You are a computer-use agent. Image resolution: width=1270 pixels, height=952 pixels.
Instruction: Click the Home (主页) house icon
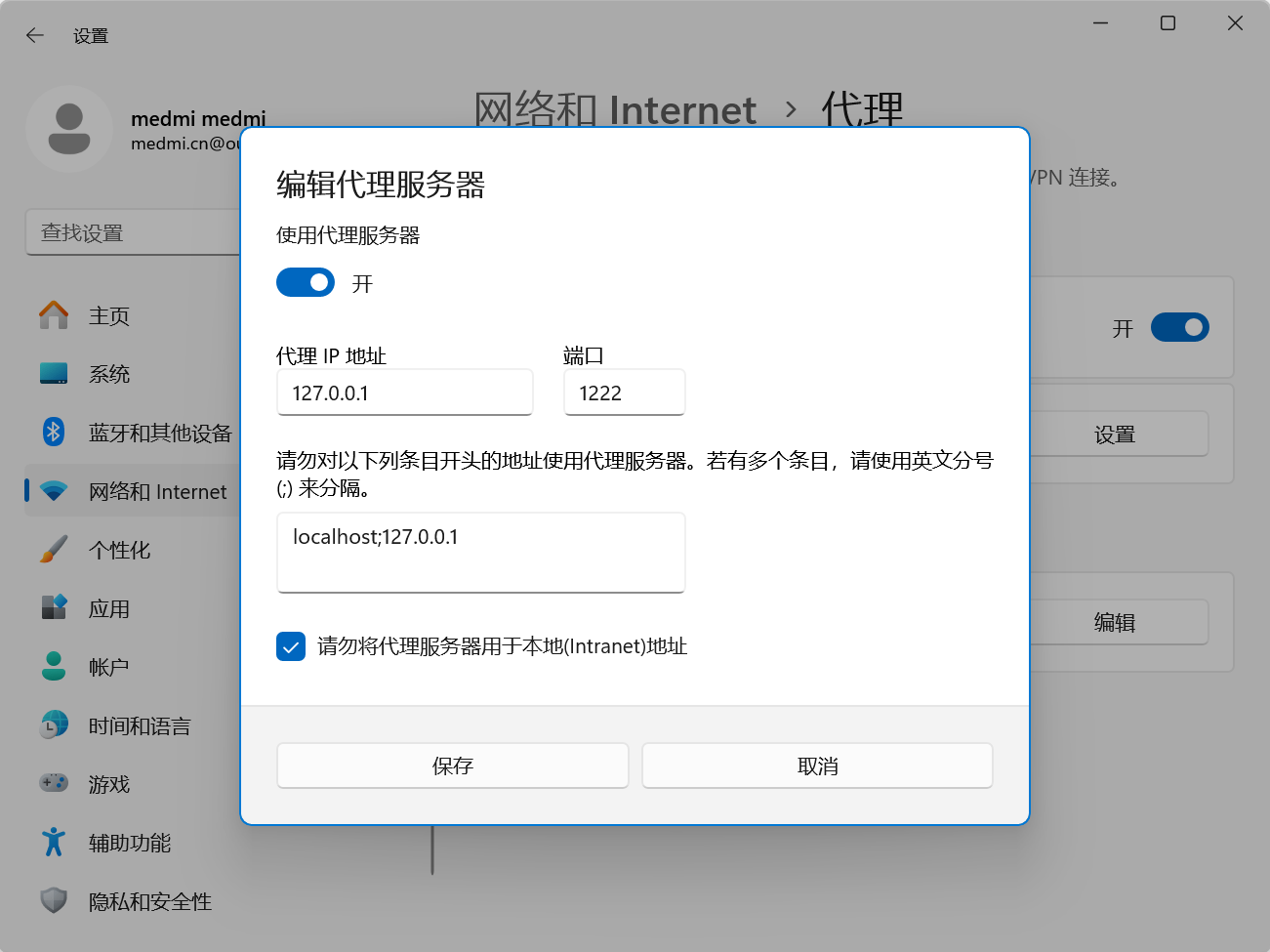click(x=54, y=315)
